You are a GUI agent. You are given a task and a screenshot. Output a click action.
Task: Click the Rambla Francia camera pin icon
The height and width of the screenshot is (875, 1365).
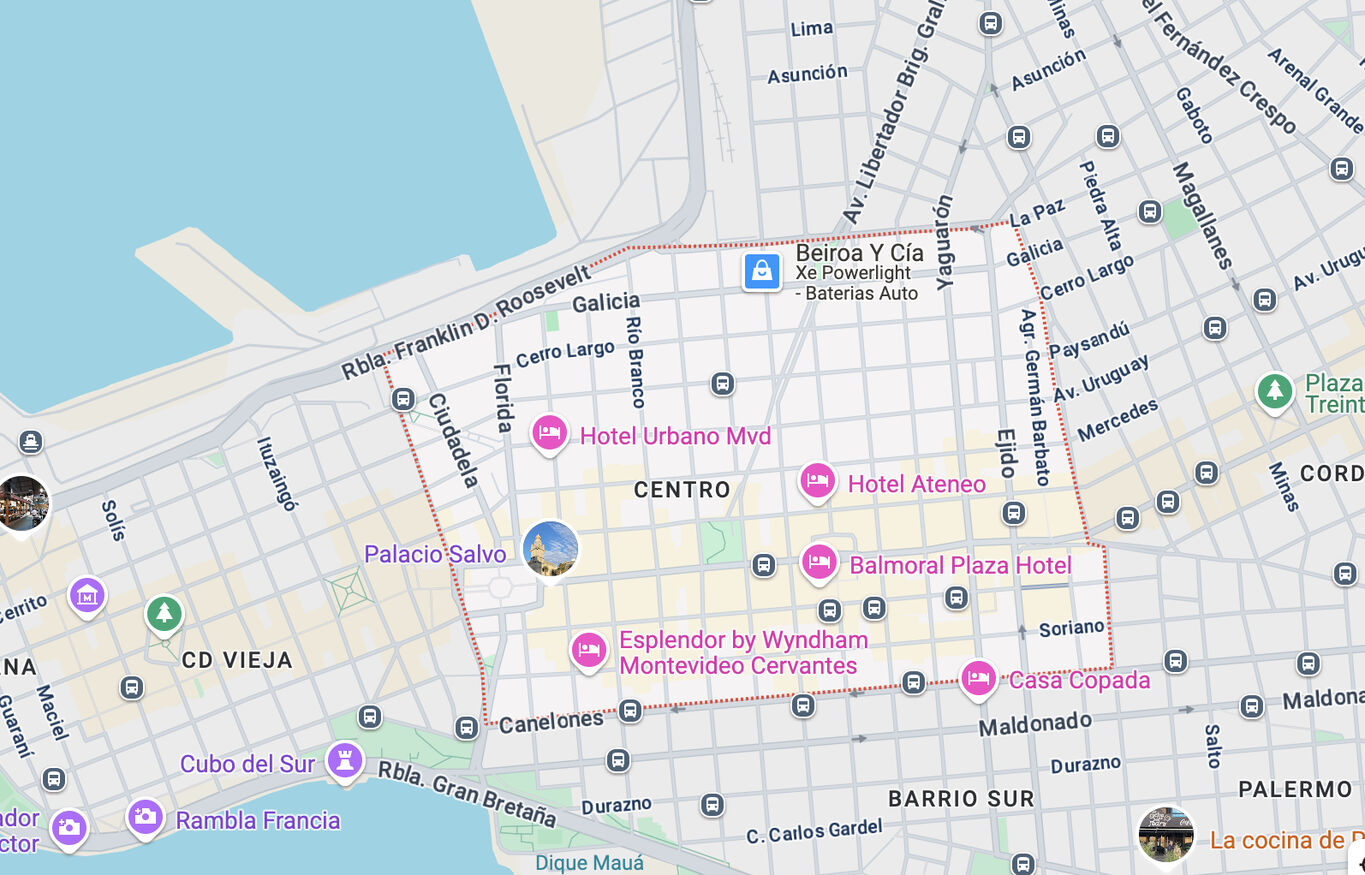coord(145,817)
